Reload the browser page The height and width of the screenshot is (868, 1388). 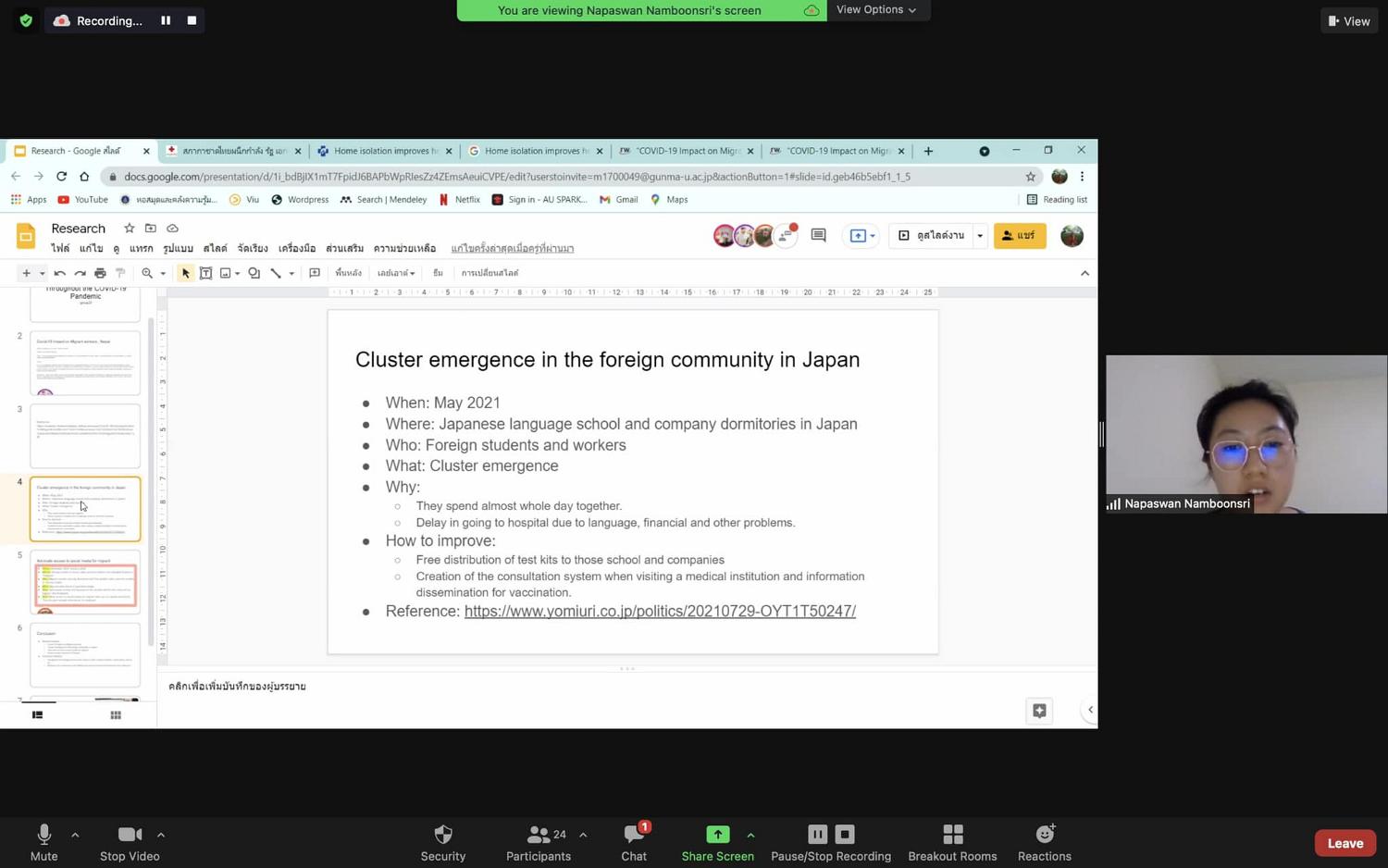61,176
